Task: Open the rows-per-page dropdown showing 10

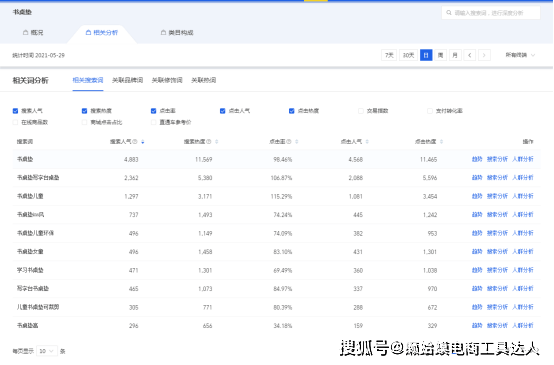Action: 47,351
